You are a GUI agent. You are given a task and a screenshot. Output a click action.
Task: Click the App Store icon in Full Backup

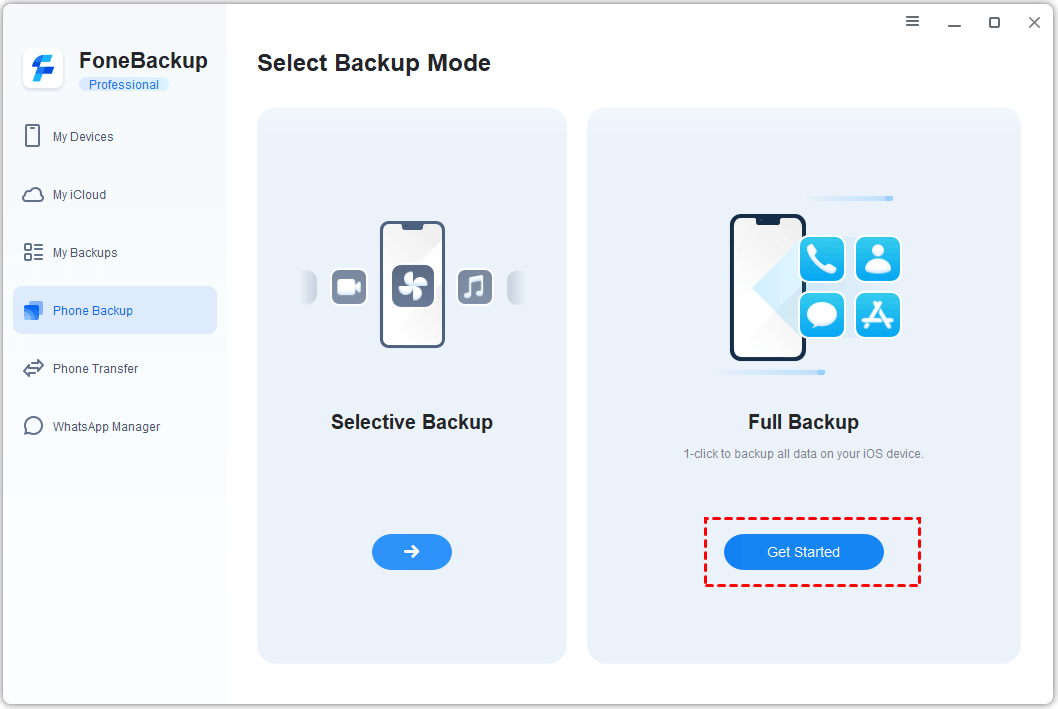tap(878, 315)
